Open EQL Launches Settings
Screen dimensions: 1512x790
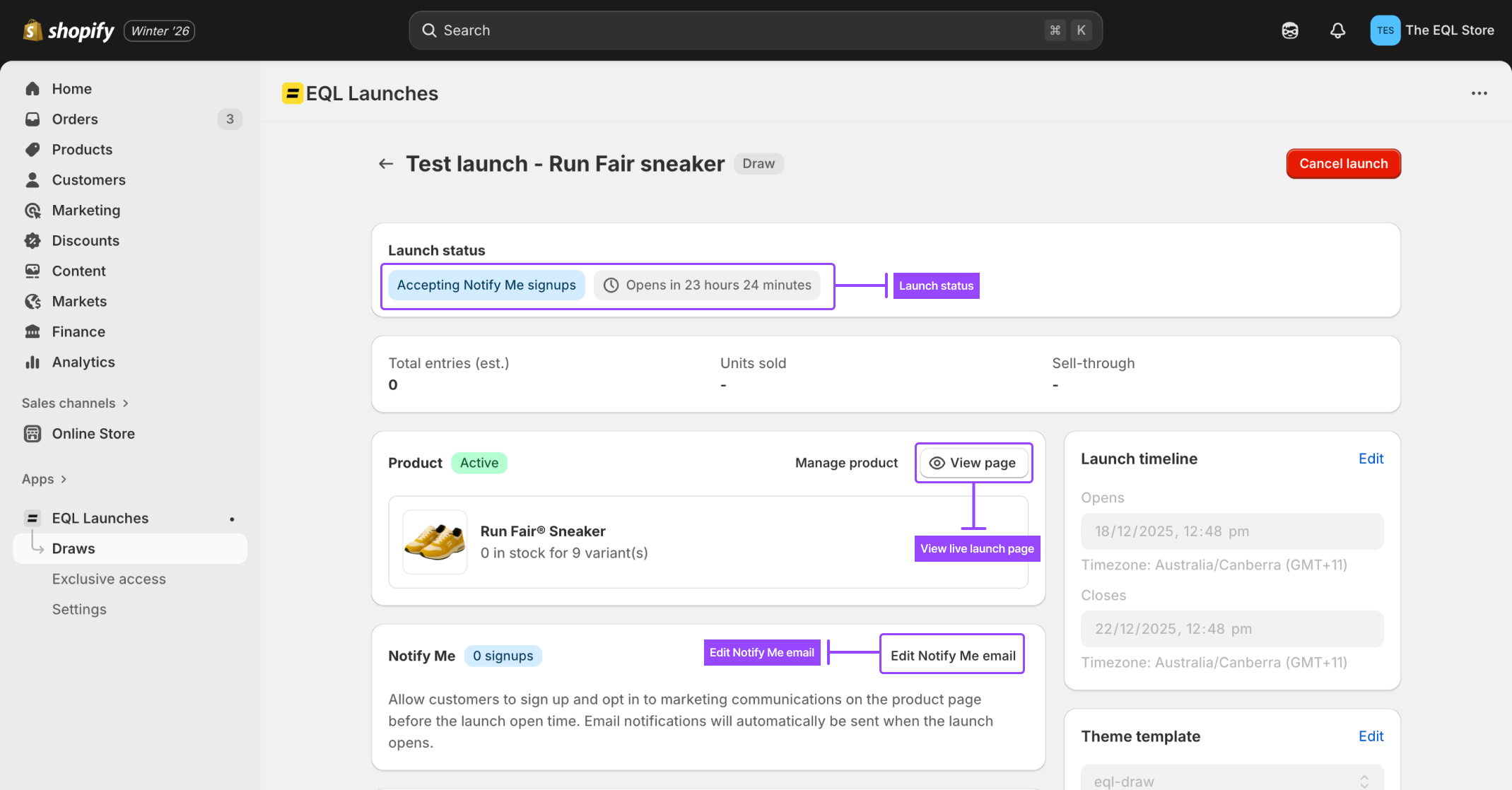point(79,609)
